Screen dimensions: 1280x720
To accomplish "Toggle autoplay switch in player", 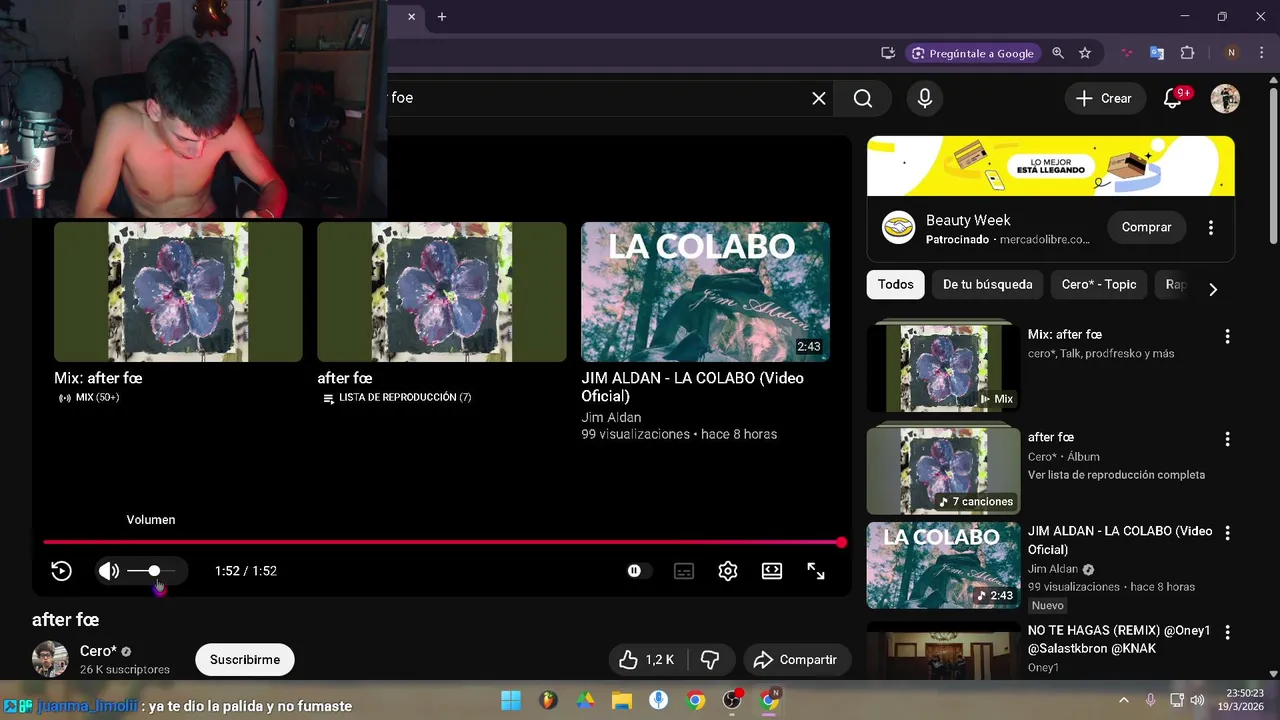I will coord(637,571).
